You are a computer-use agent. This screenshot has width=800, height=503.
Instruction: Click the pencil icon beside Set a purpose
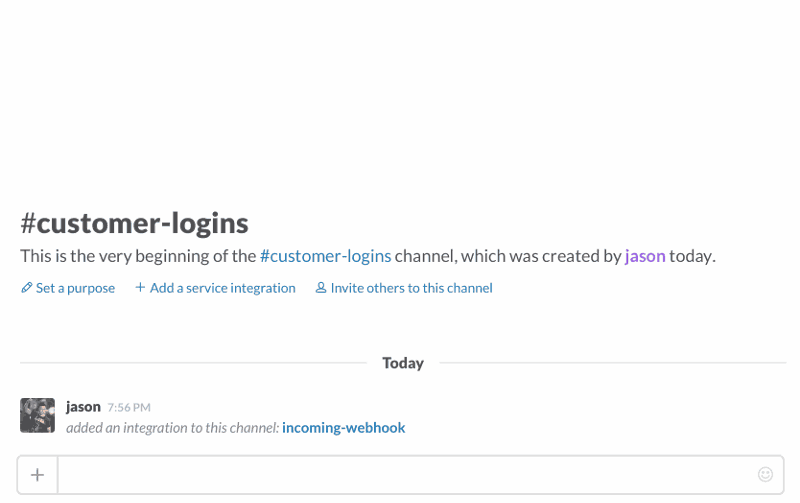pos(27,288)
